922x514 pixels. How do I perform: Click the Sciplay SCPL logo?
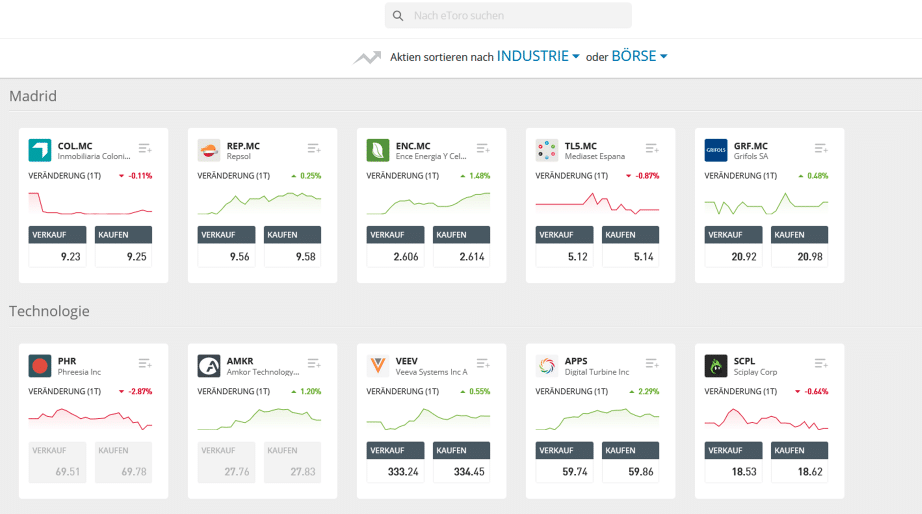pos(716,366)
